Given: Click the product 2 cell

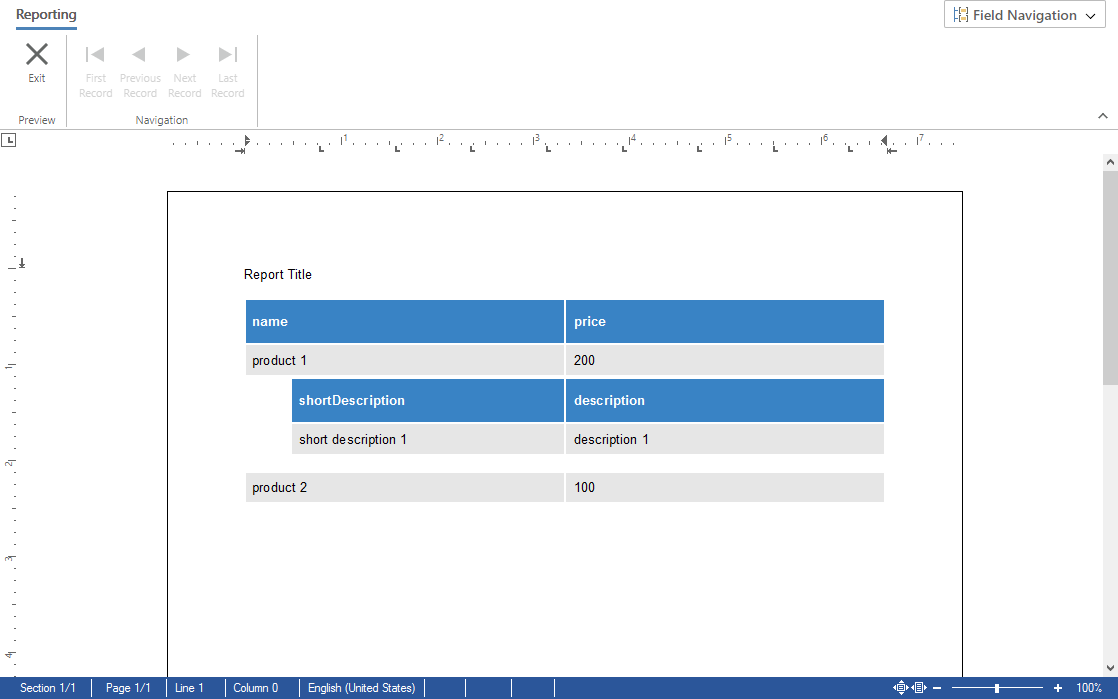Looking at the screenshot, I should (x=405, y=487).
